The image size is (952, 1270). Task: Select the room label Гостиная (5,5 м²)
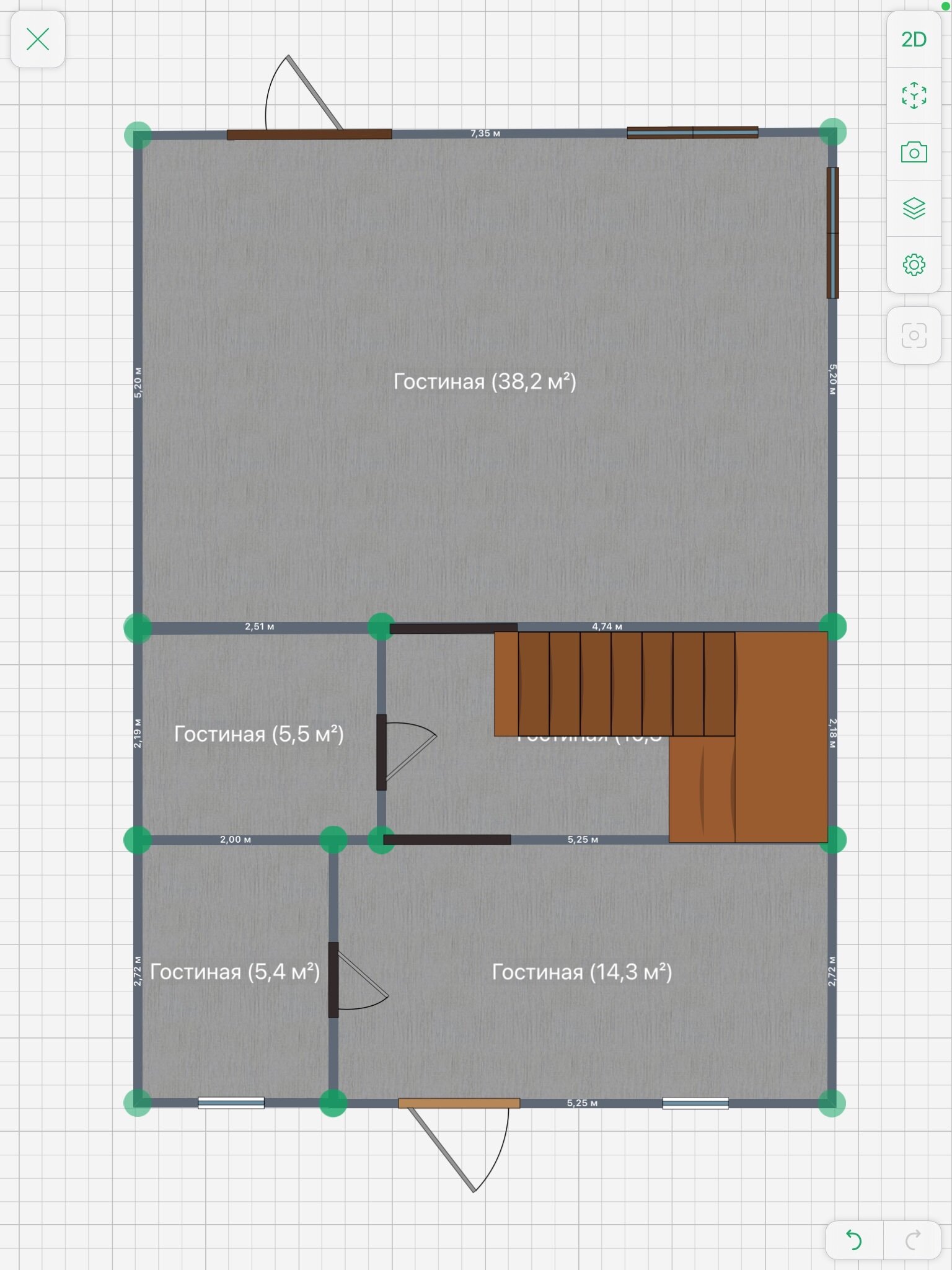coord(258,734)
